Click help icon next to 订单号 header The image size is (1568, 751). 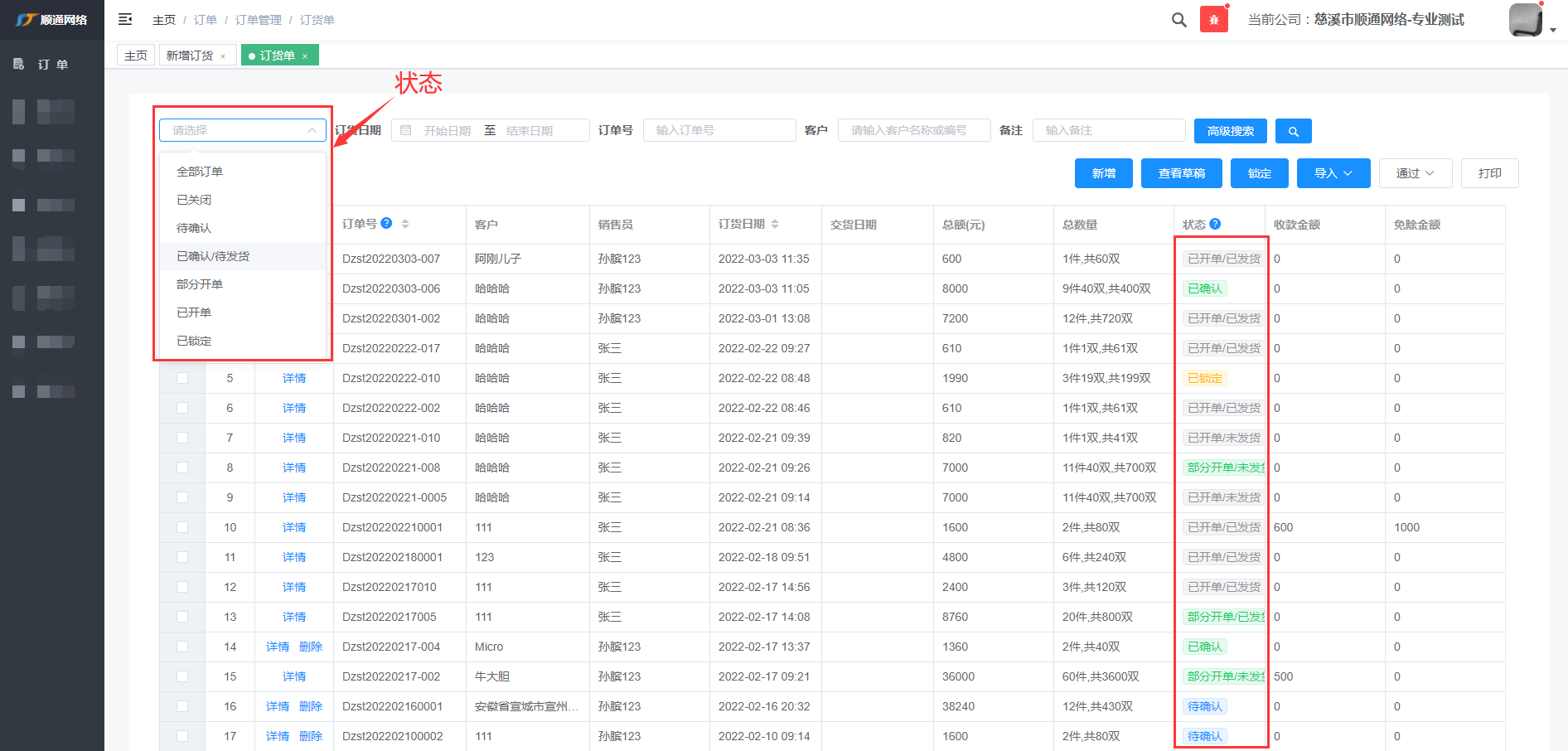point(386,224)
